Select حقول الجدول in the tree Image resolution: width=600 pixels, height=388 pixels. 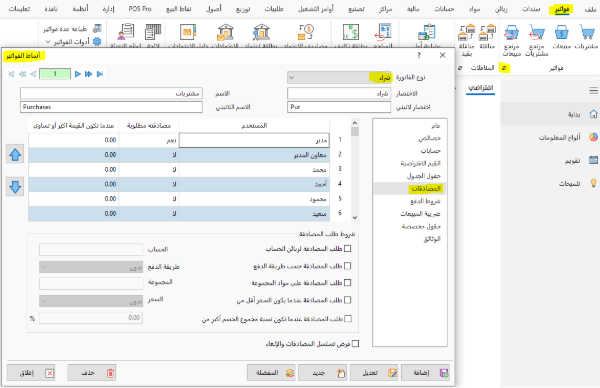pyautogui.click(x=424, y=176)
